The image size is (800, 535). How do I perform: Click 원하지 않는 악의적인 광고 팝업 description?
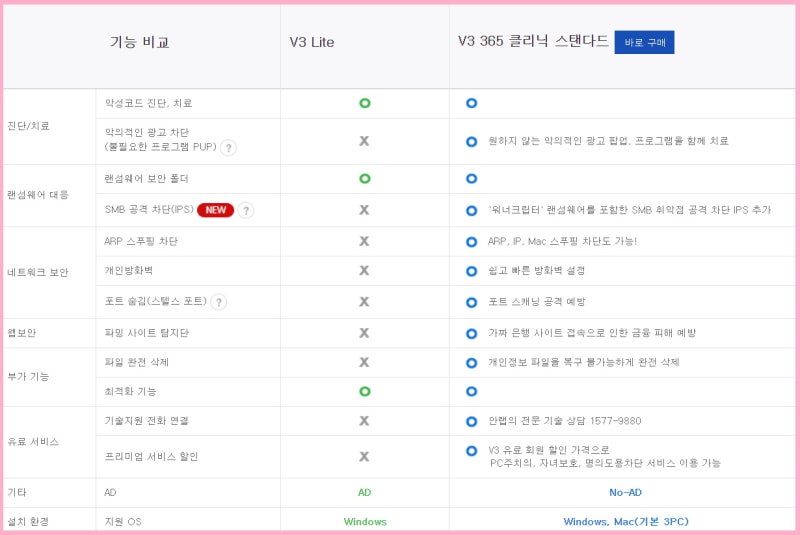click(608, 141)
